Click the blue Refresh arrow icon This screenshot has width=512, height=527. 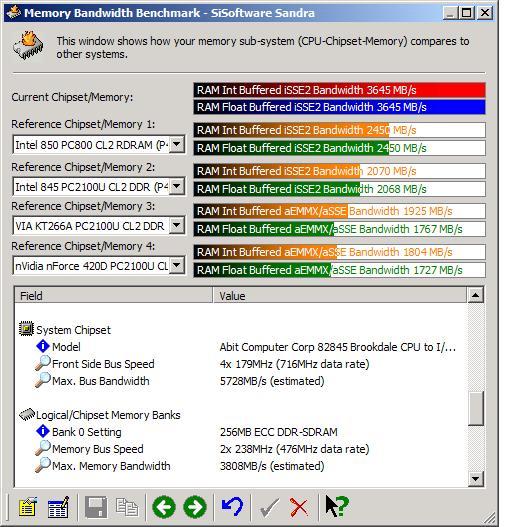pos(232,506)
